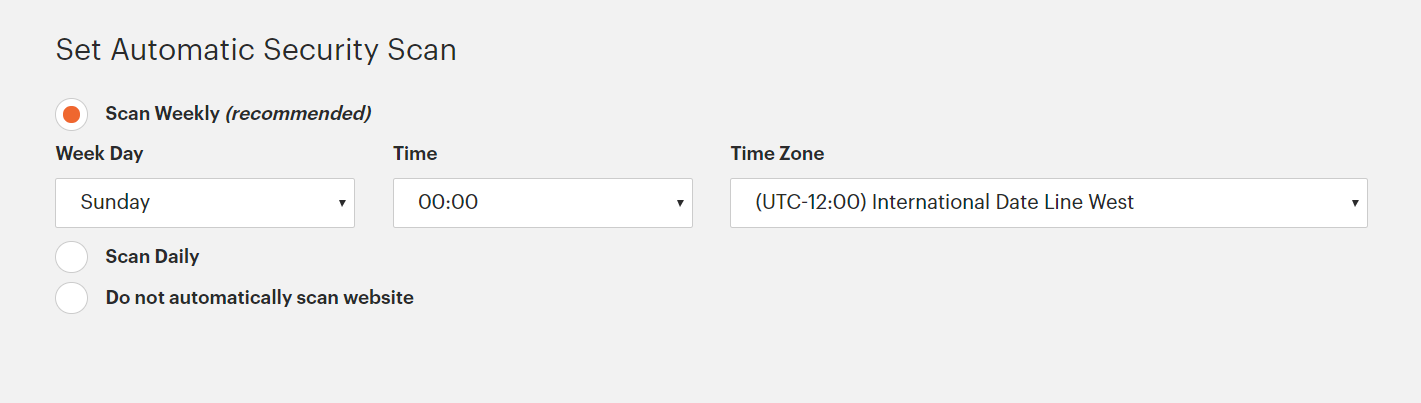Click the arrow on the Week Day dropdown

point(341,203)
